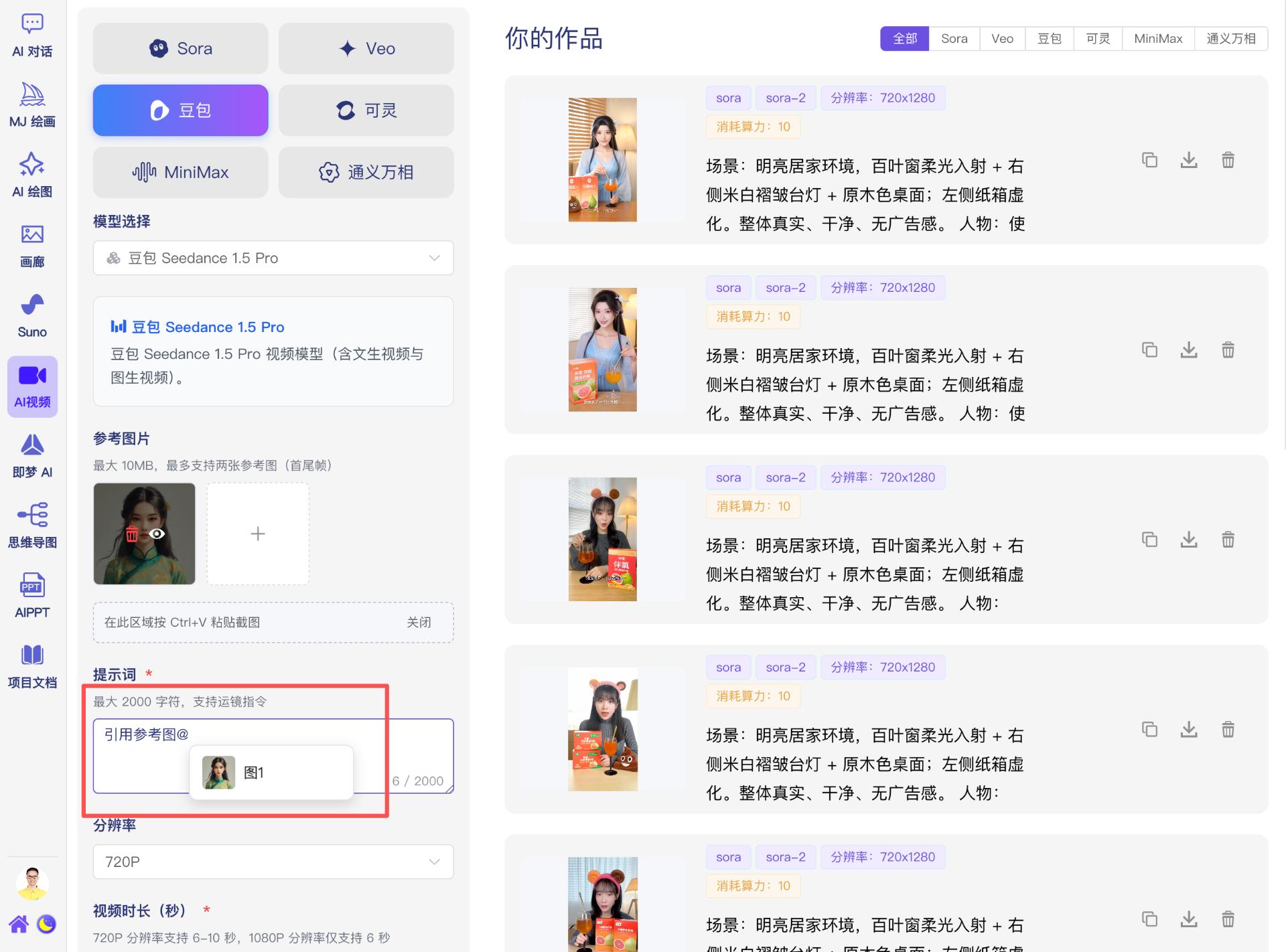Viewport: 1286px width, 952px height.
Task: Switch to the 通义万相 filter tab
Action: [1231, 38]
